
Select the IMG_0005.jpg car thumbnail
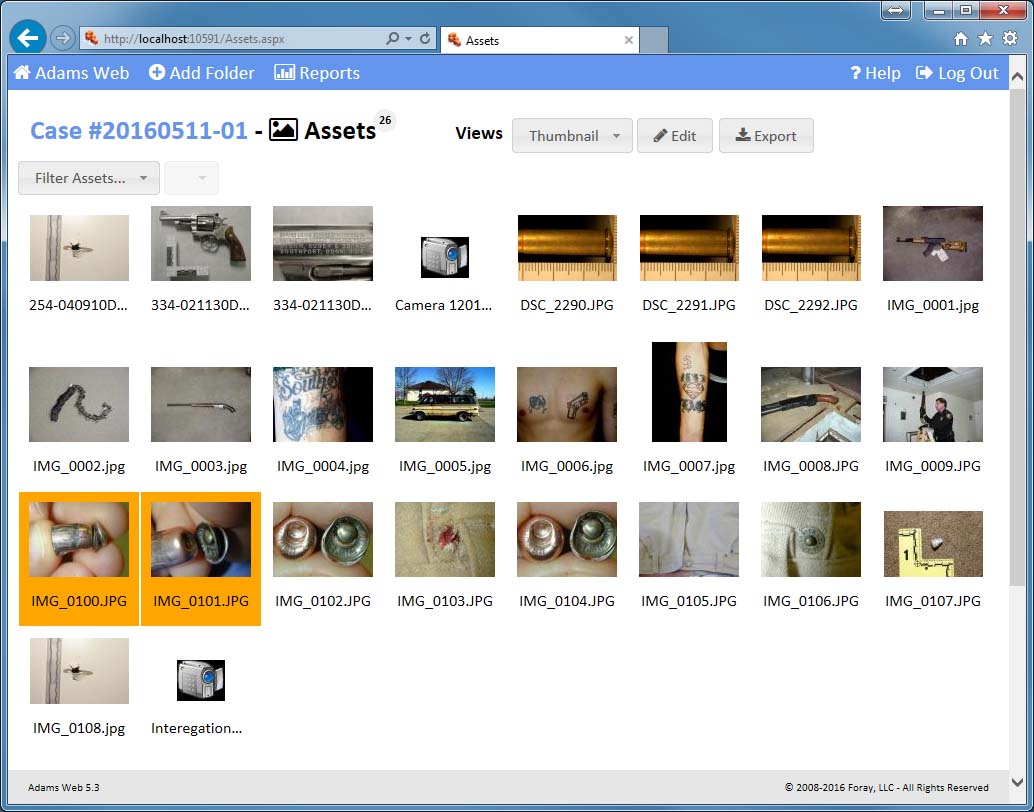[445, 404]
